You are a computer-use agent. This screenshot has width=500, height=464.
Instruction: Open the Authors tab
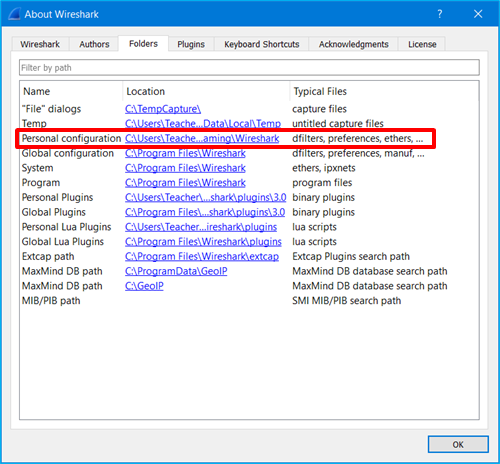pyautogui.click(x=94, y=44)
